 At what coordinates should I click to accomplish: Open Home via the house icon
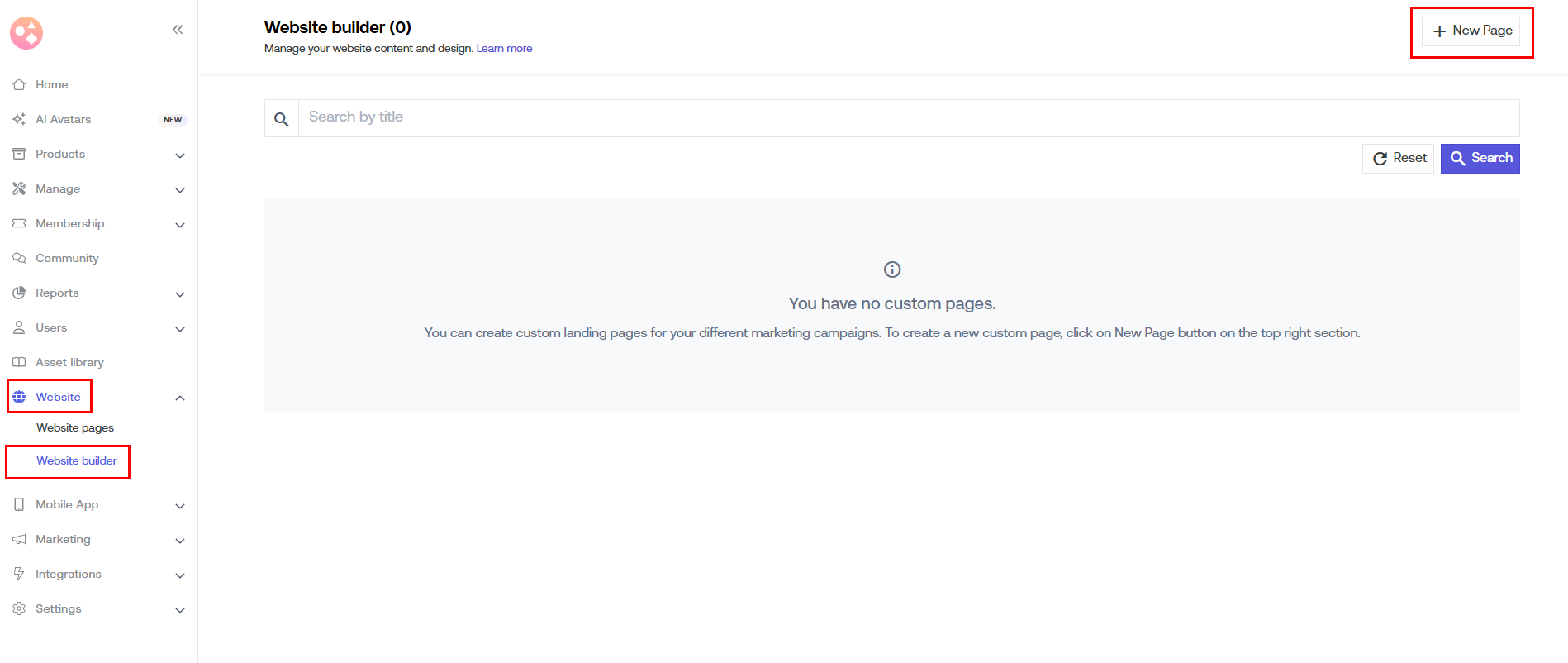click(x=19, y=84)
